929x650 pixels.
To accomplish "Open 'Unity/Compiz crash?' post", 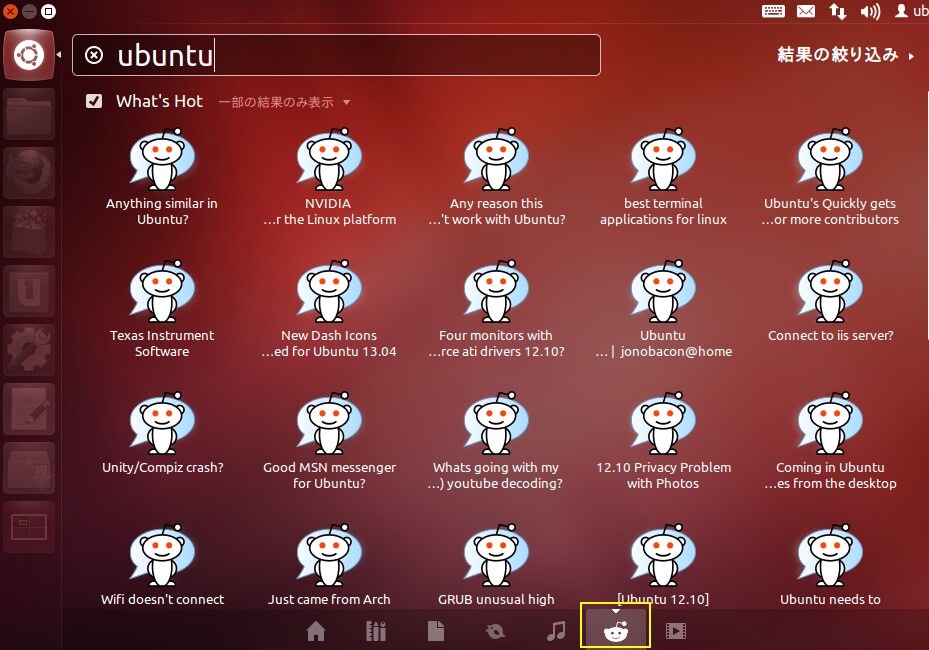I will tap(162, 434).
